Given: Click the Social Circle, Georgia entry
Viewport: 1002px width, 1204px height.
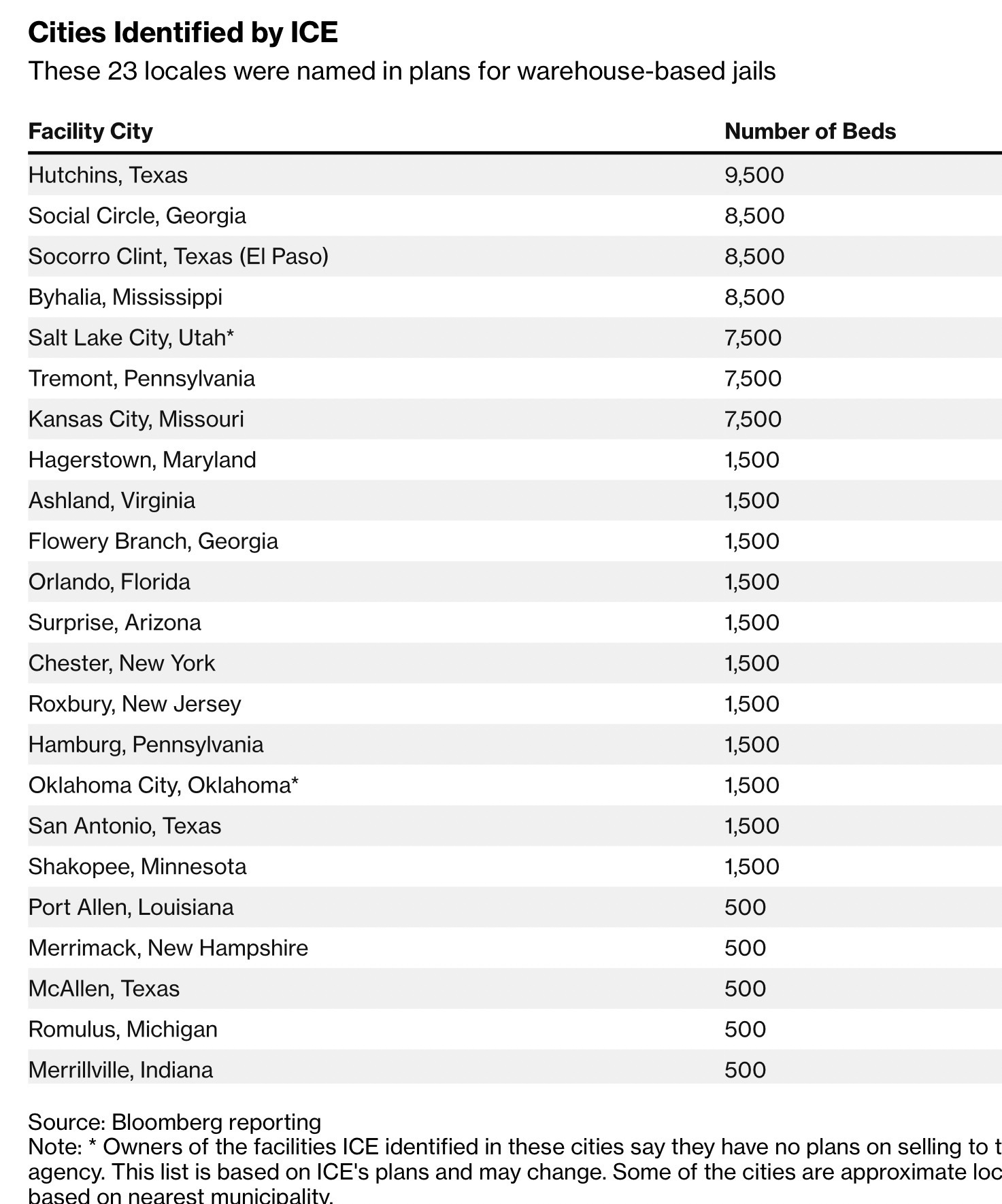Looking at the screenshot, I should [x=137, y=216].
